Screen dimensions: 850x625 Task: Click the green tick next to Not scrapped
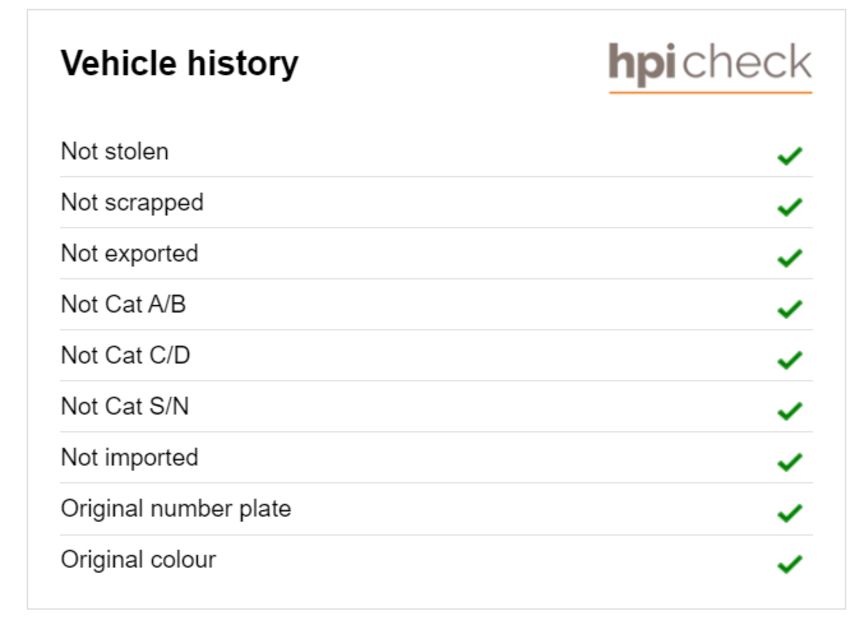pos(790,207)
